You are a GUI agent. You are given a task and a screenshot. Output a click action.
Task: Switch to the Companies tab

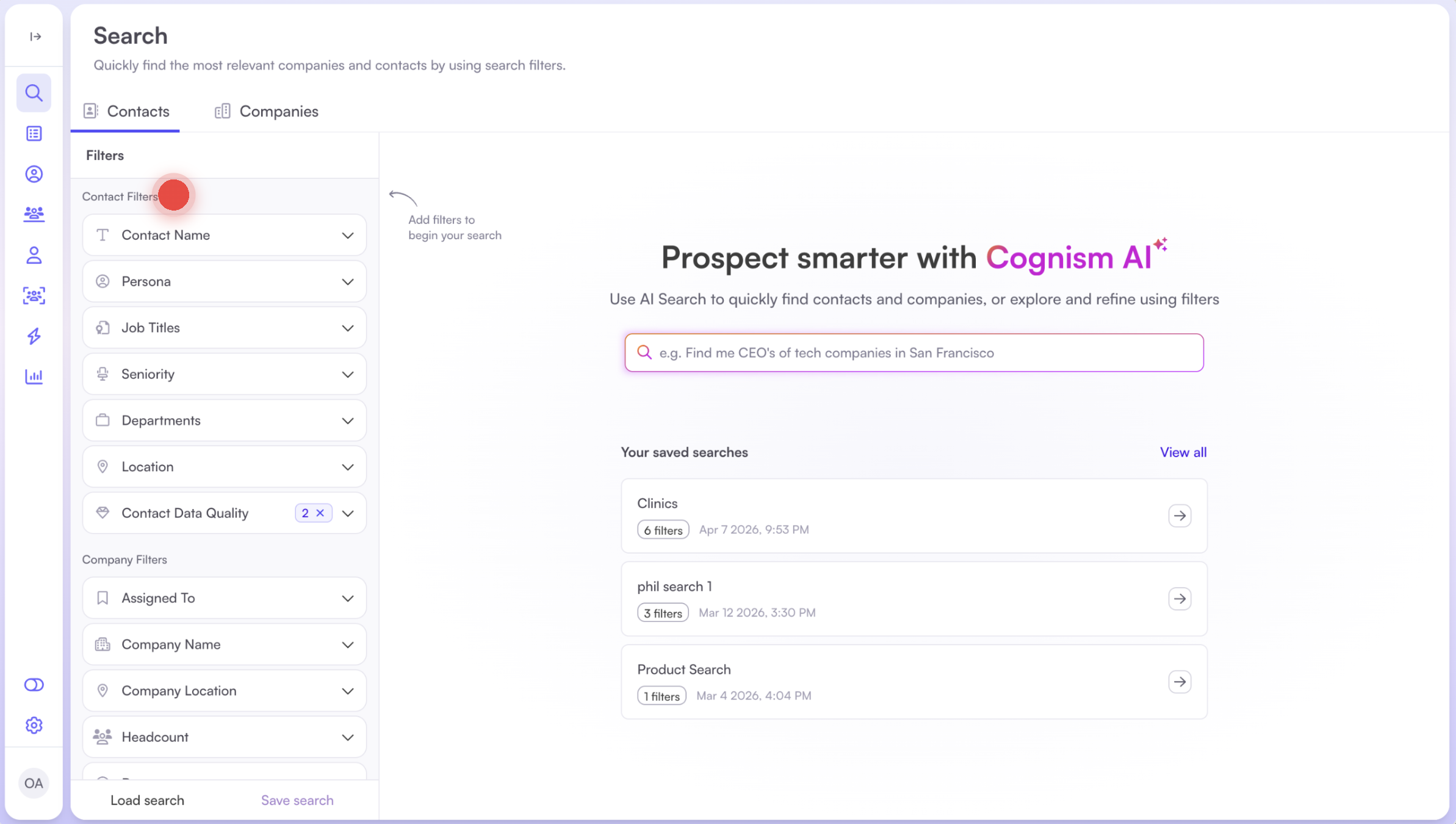267,111
